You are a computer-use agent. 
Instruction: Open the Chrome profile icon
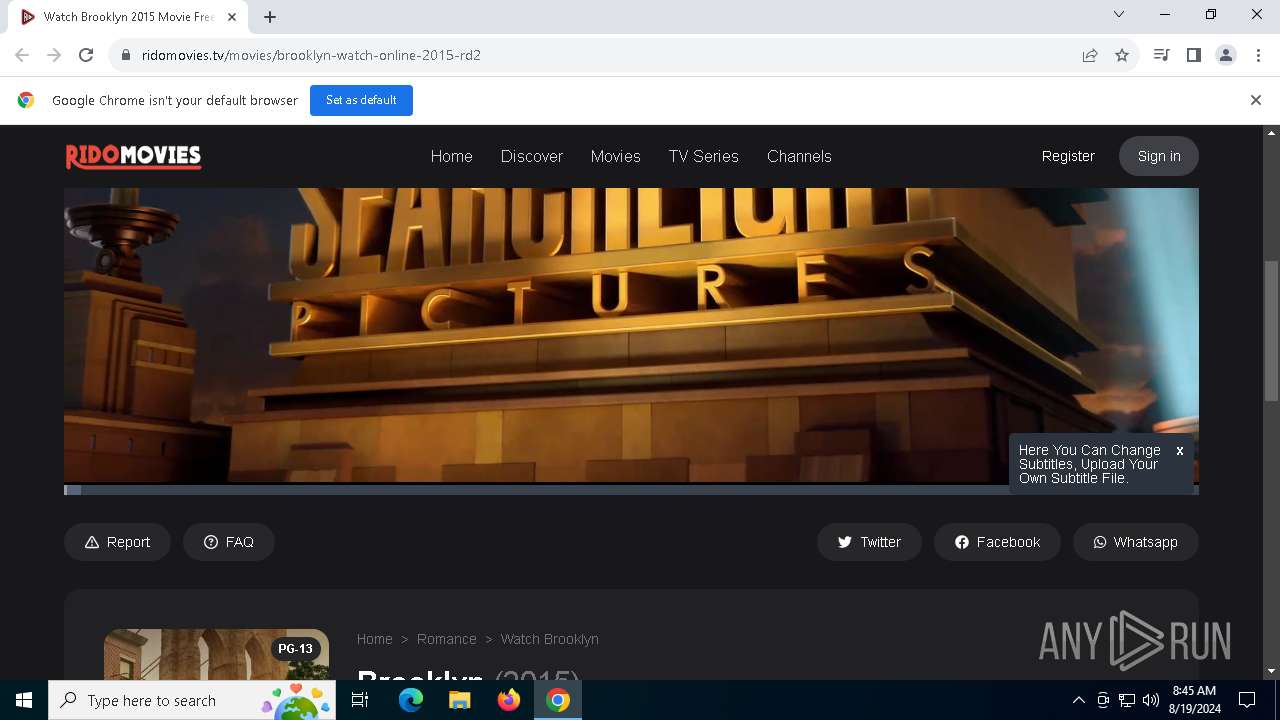1226,55
